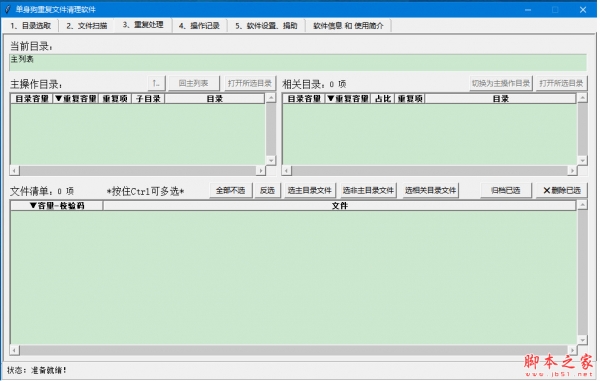Image resolution: width=600 pixels, height=381 pixels.
Task: Click down arrow of related list vertical scrollbar
Action: click(582, 160)
